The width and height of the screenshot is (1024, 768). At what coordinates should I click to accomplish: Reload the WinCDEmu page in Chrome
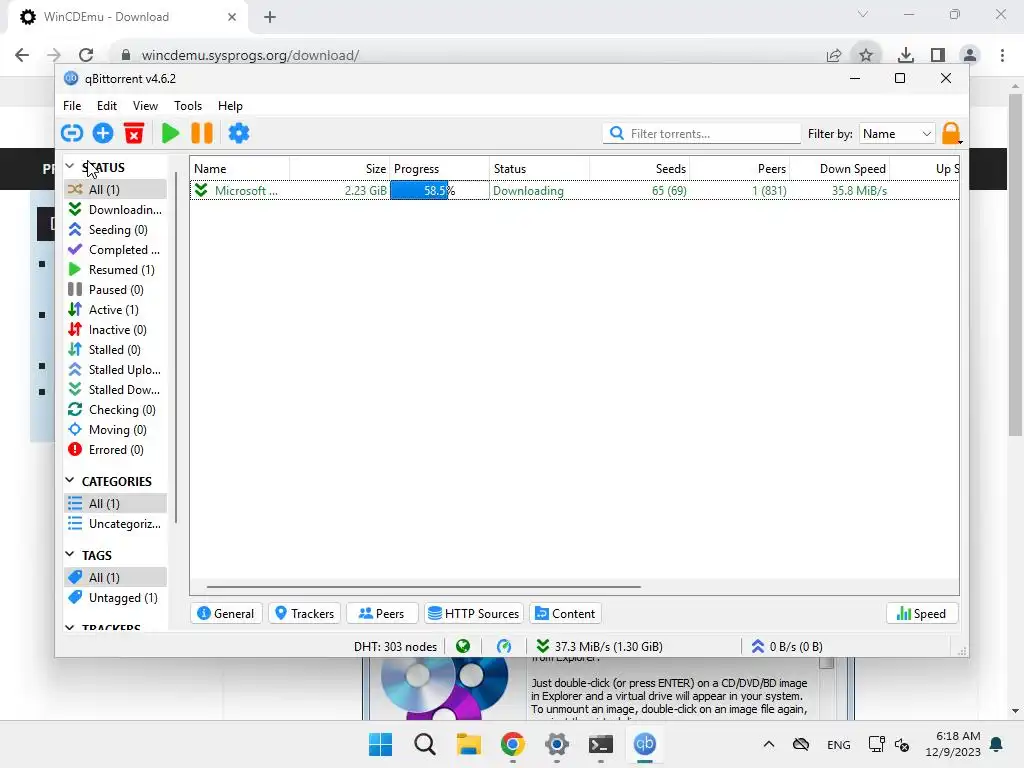click(x=86, y=56)
